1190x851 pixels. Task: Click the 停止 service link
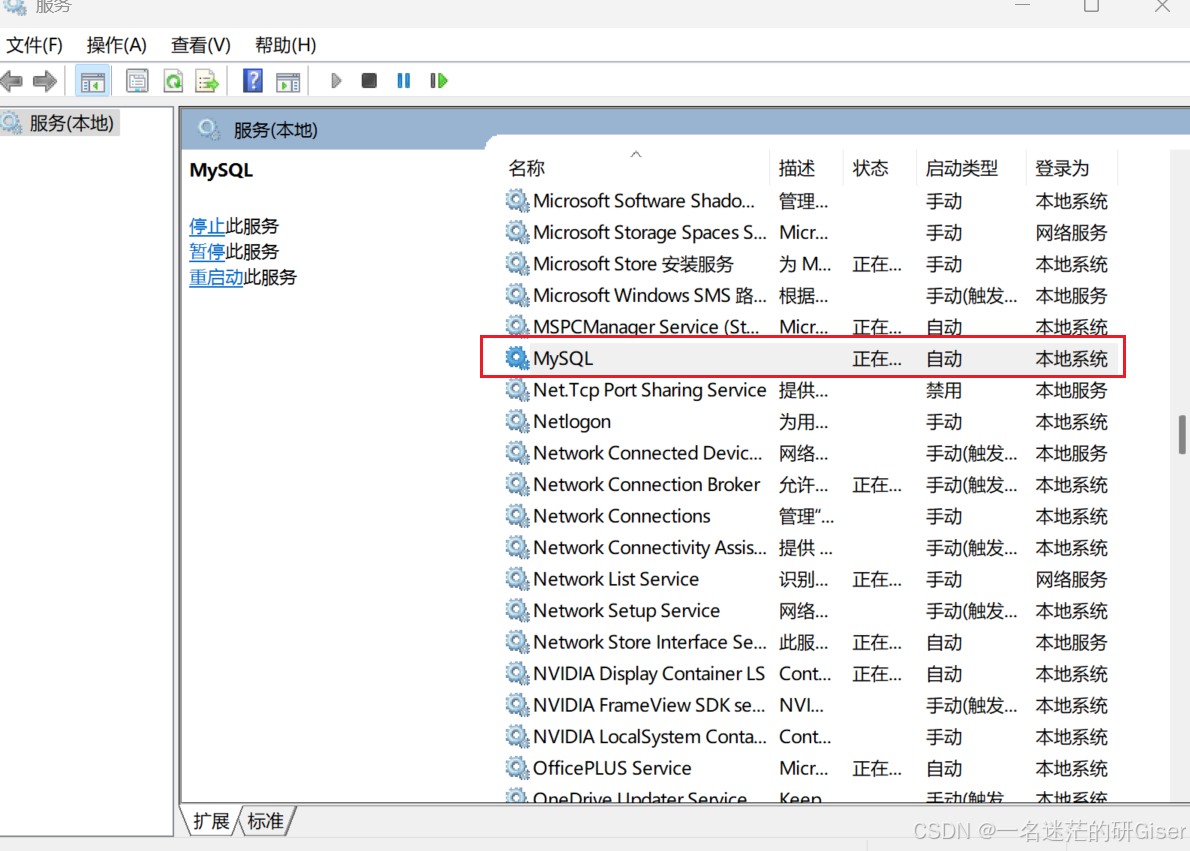coord(206,226)
